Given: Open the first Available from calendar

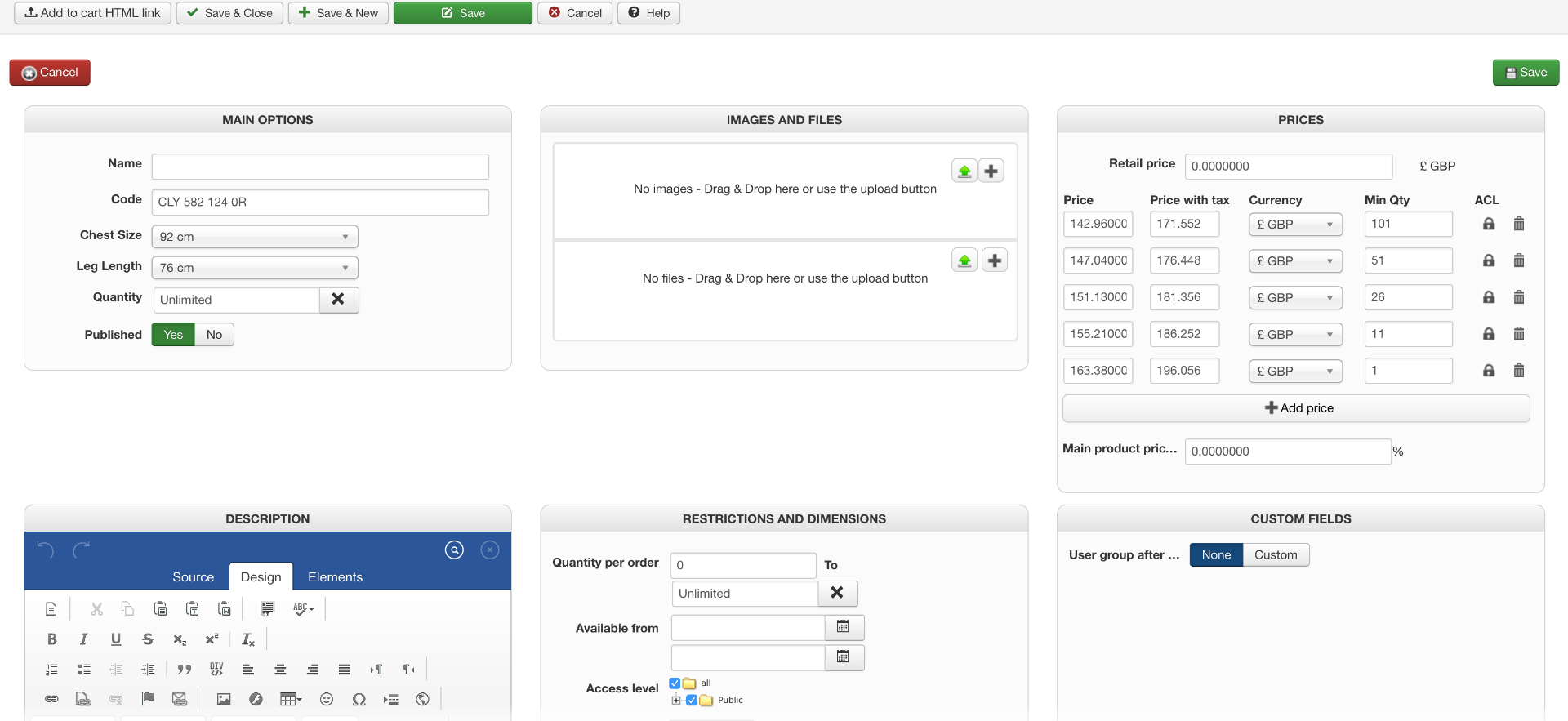Looking at the screenshot, I should click(844, 627).
